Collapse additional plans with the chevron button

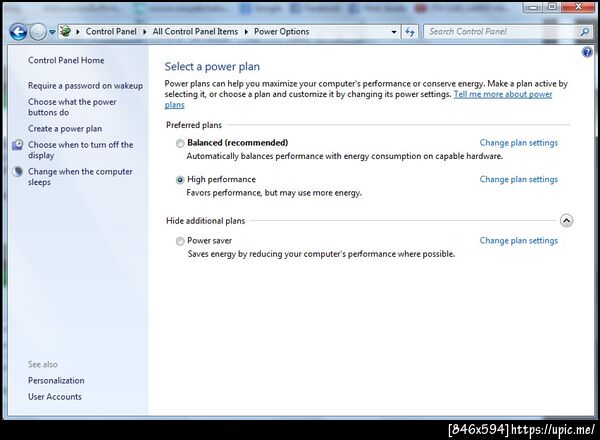tap(566, 221)
